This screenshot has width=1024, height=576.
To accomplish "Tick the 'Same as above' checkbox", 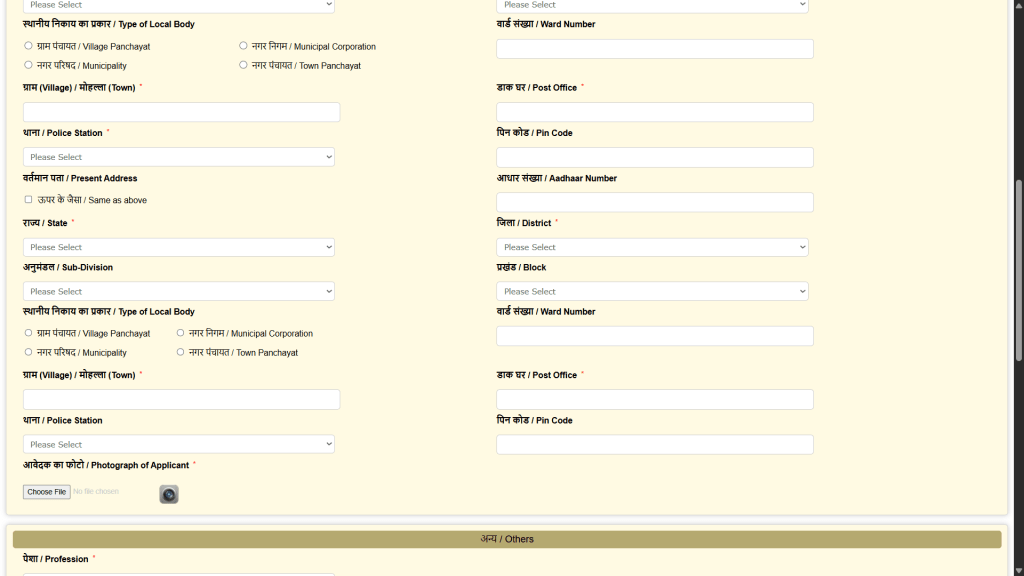I will 28,200.
